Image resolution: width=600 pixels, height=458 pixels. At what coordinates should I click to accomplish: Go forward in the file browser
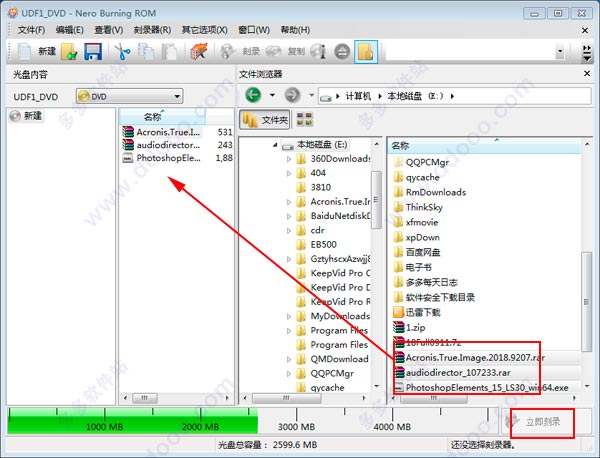tap(292, 95)
